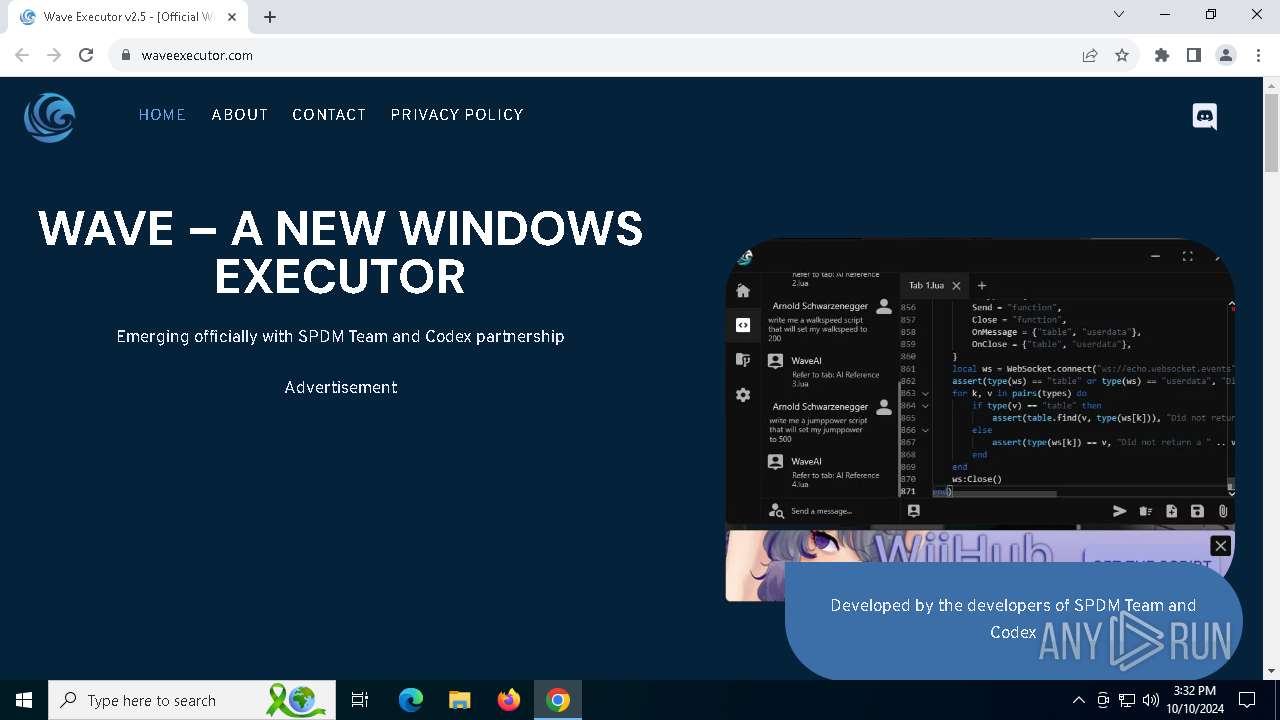Open the Discord icon link
The image size is (1280, 720).
[1205, 116]
